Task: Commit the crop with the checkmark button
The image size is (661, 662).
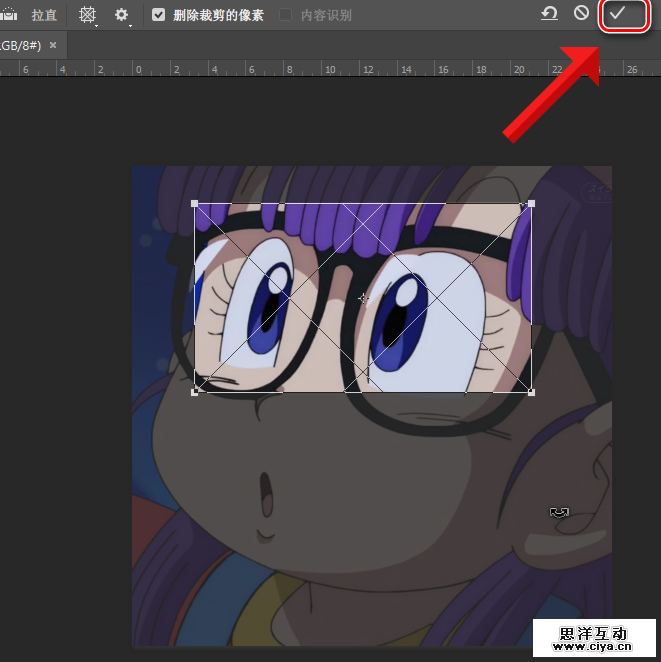Action: click(x=618, y=14)
